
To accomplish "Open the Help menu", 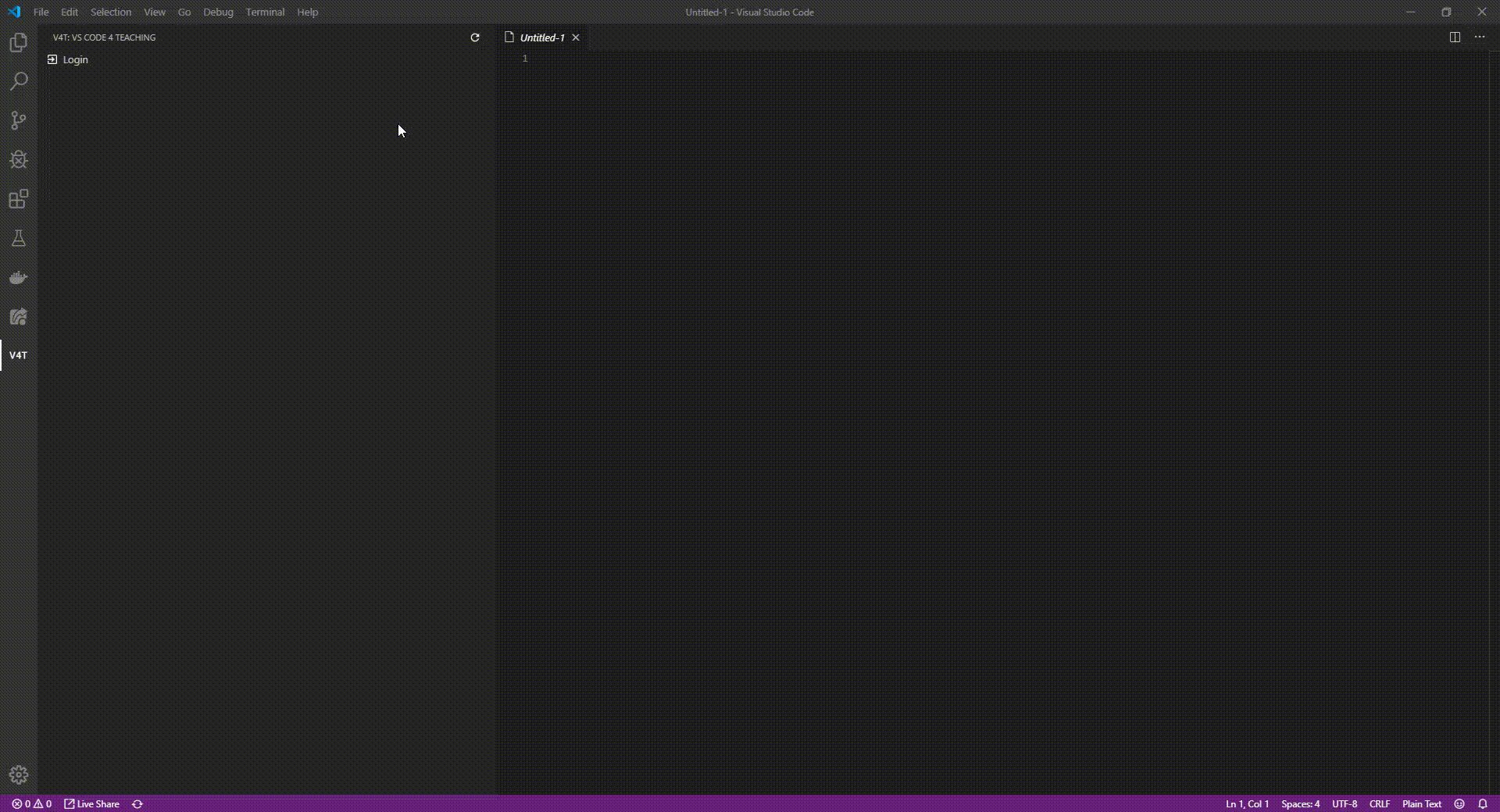I will [308, 12].
